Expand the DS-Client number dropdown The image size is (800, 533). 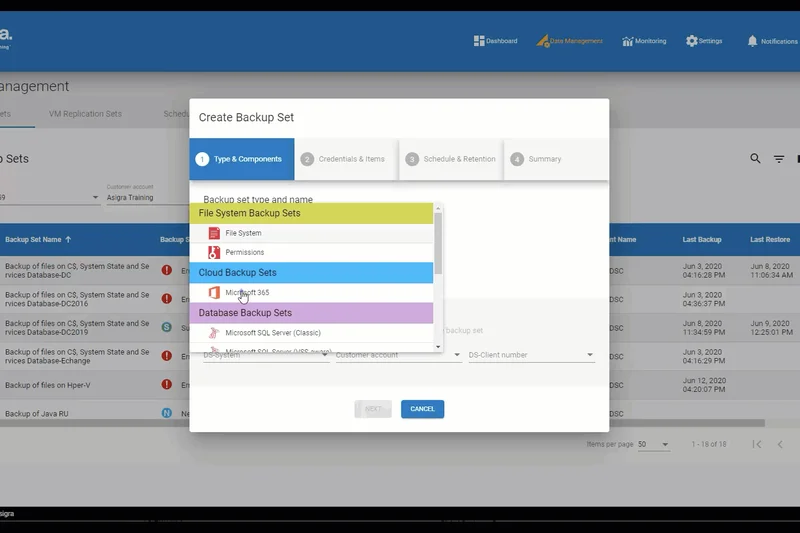pos(589,355)
